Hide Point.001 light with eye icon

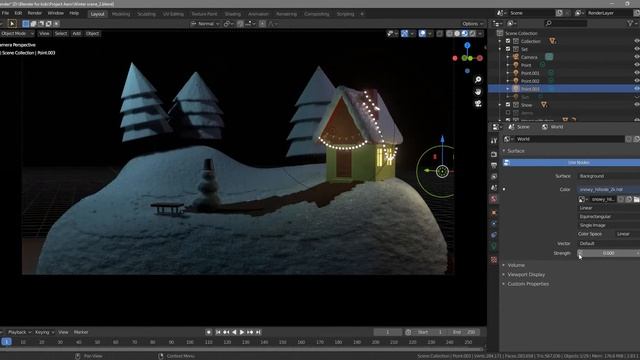click(x=636, y=73)
